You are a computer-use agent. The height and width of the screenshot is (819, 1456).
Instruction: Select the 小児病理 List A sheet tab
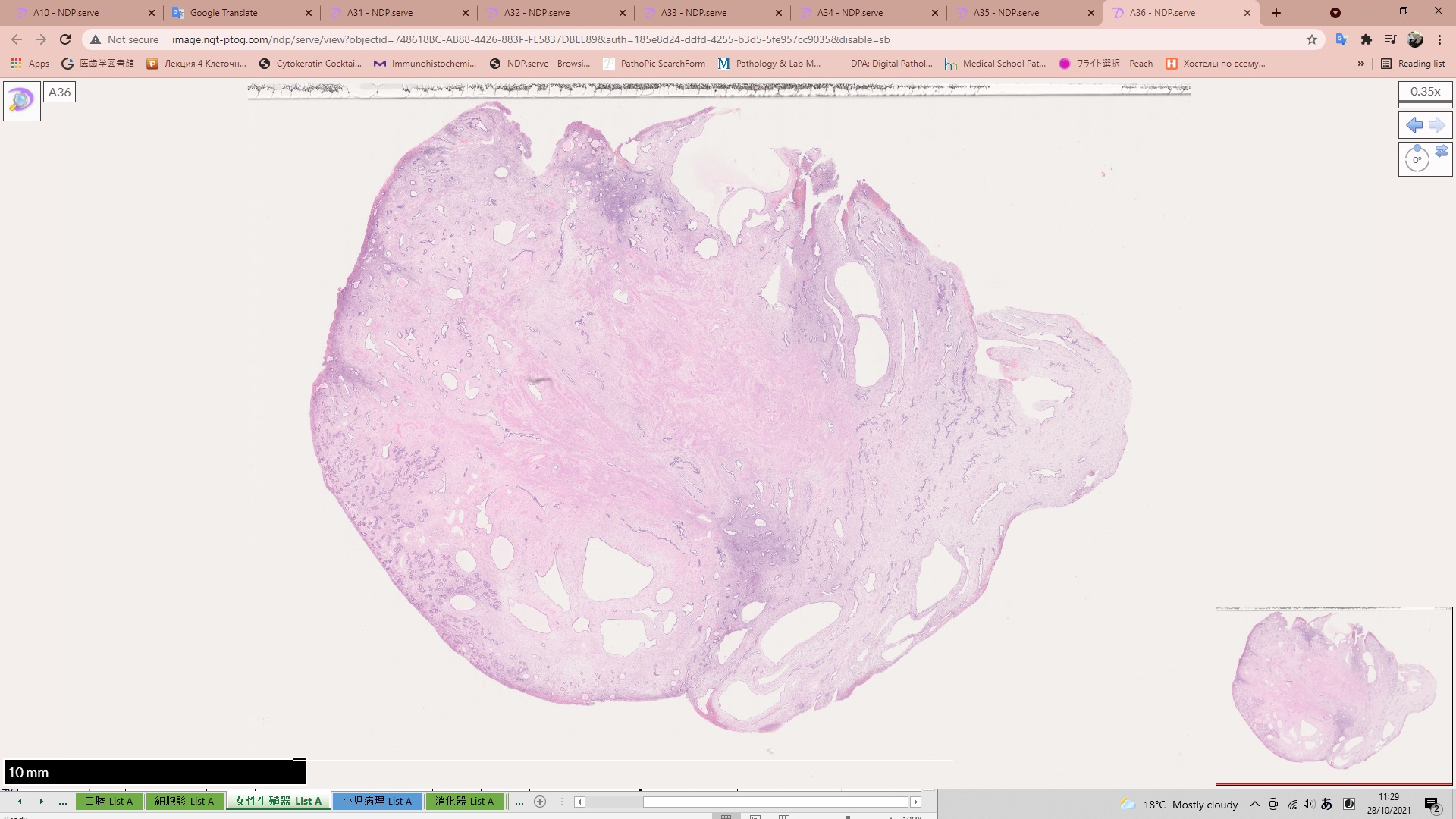376,801
